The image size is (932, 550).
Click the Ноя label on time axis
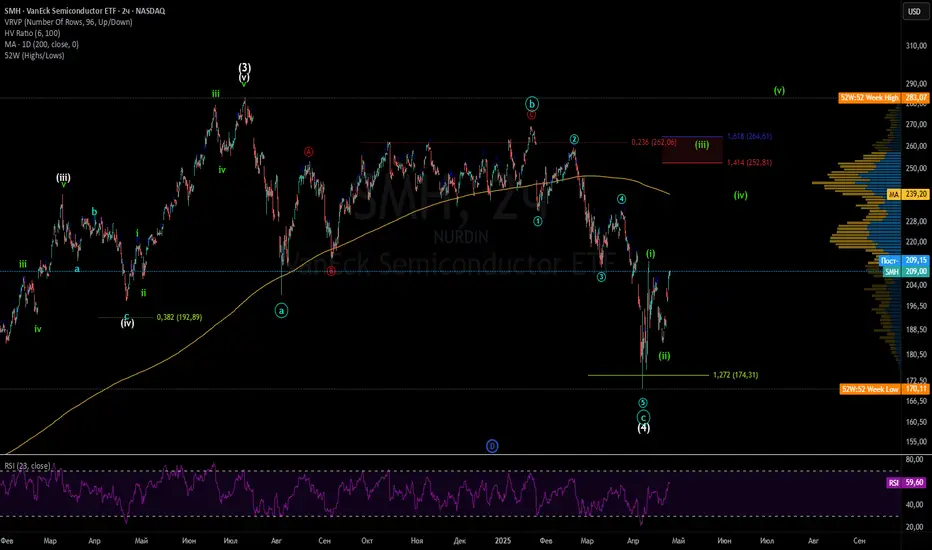[417, 540]
